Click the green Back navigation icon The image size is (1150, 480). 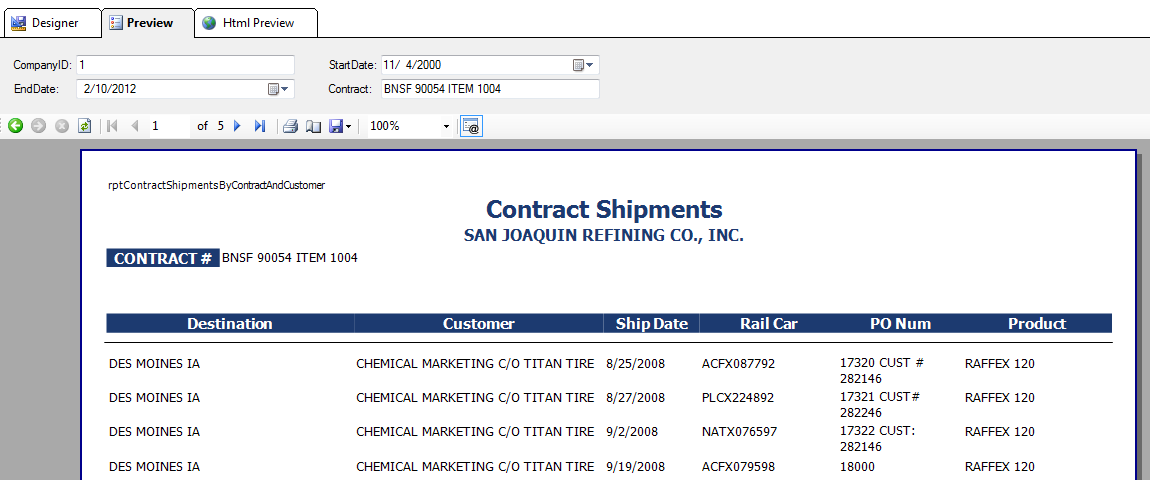15,126
